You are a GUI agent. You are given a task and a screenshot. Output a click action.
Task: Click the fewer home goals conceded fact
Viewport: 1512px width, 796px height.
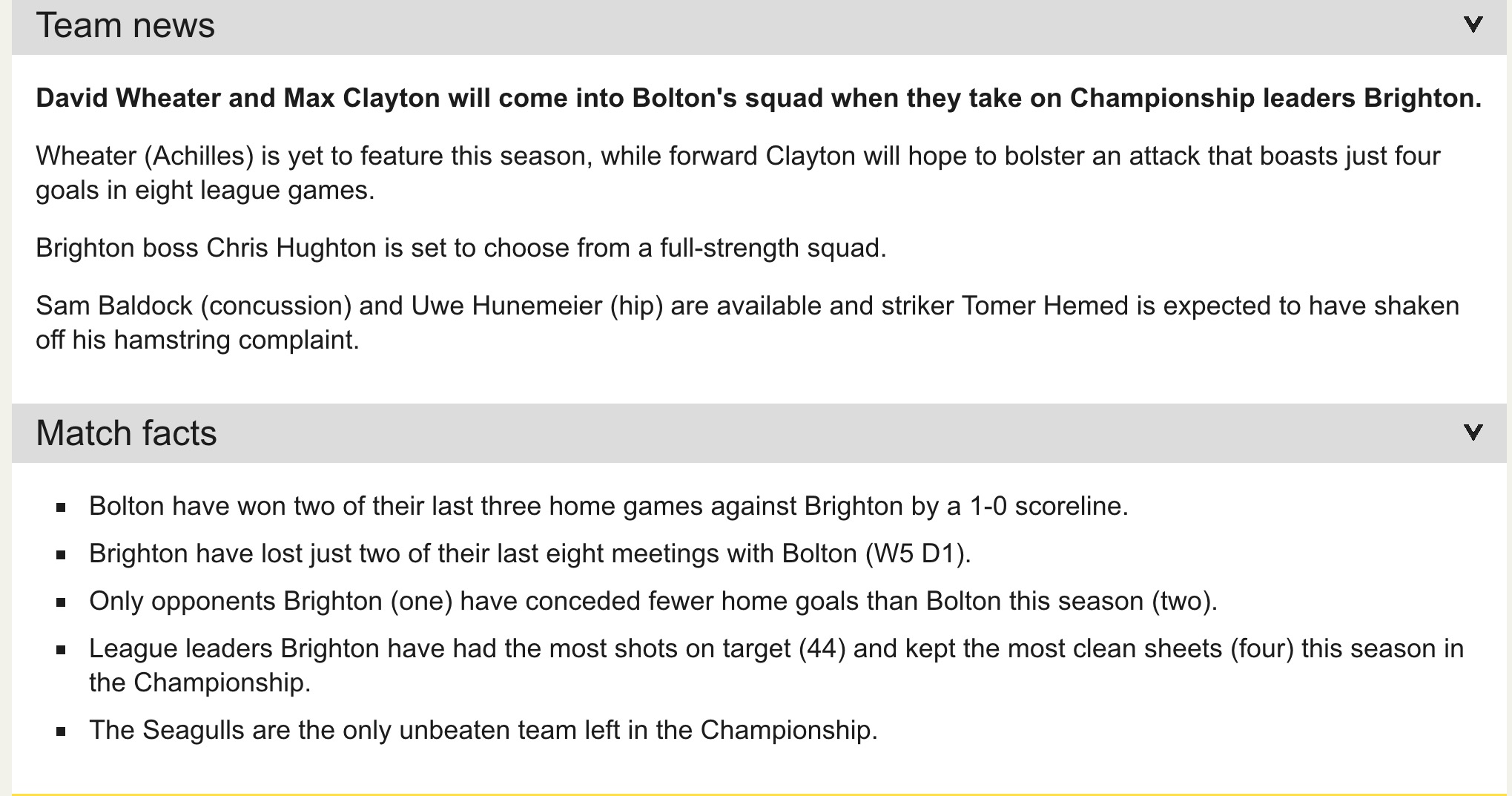point(653,601)
